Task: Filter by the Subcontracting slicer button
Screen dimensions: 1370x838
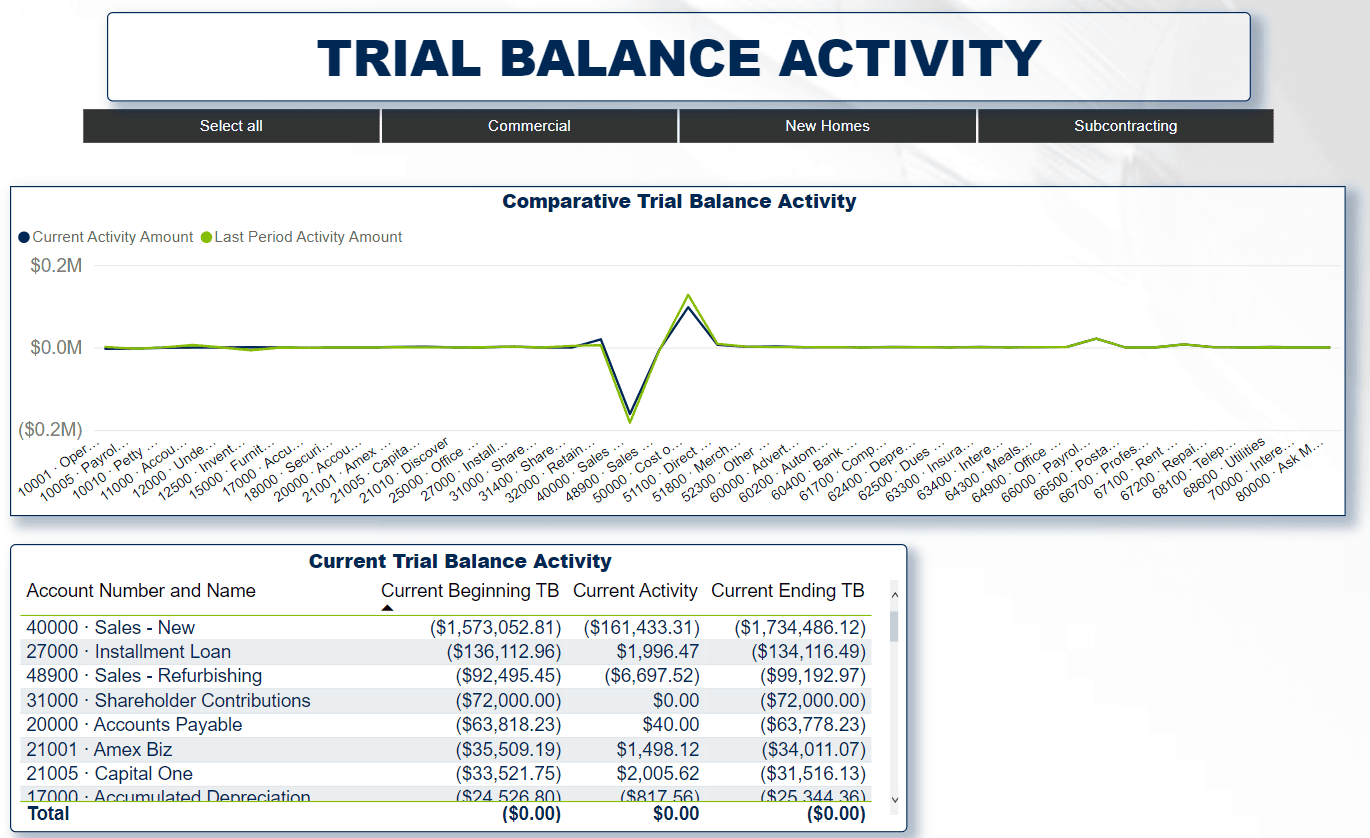Action: (x=1125, y=126)
